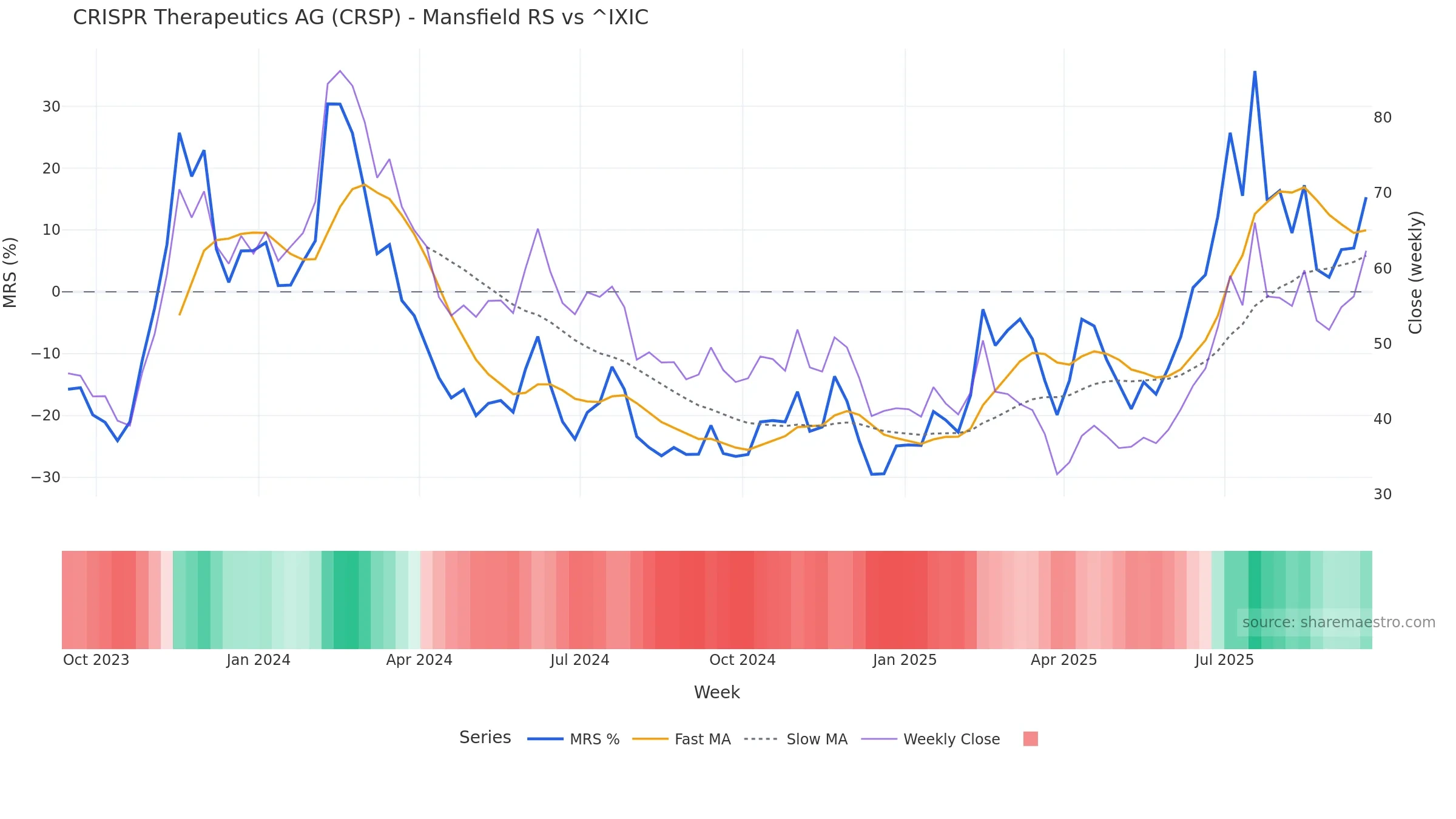The height and width of the screenshot is (819, 1456).
Task: Click the pink legend color swatch
Action: coord(1030,739)
